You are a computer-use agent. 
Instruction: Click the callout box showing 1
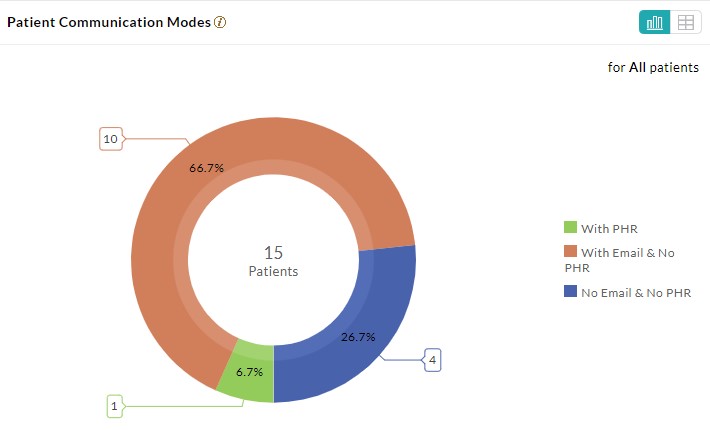115,406
